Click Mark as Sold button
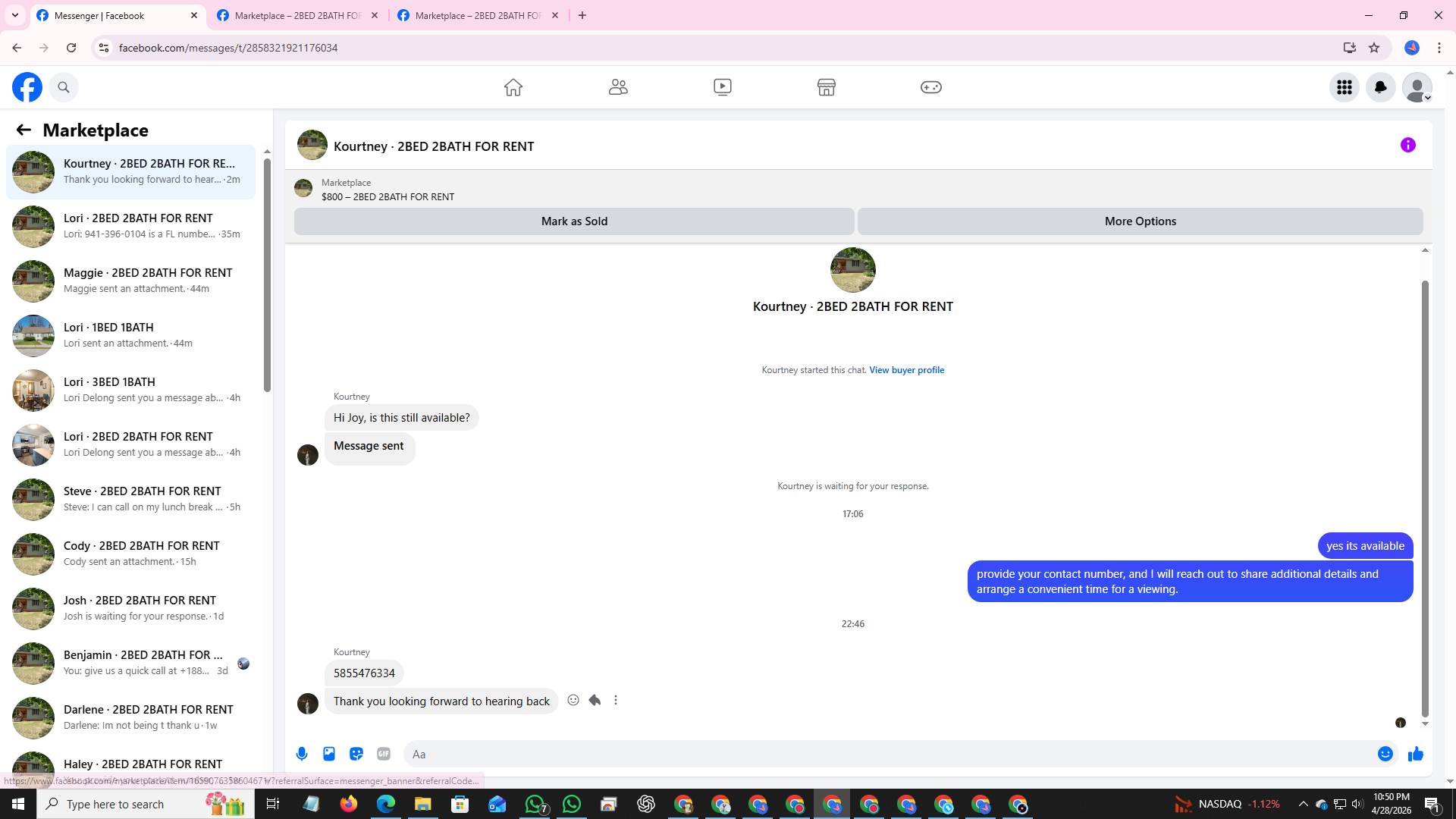Viewport: 1456px width, 819px height. 574,221
